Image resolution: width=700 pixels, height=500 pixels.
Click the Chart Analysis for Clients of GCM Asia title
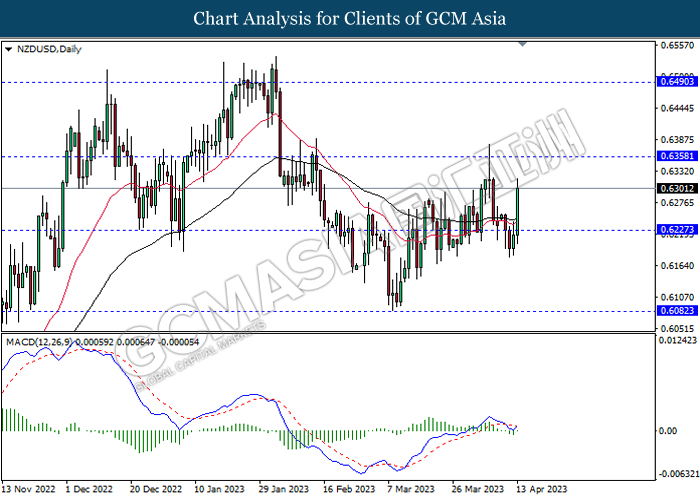pyautogui.click(x=350, y=19)
